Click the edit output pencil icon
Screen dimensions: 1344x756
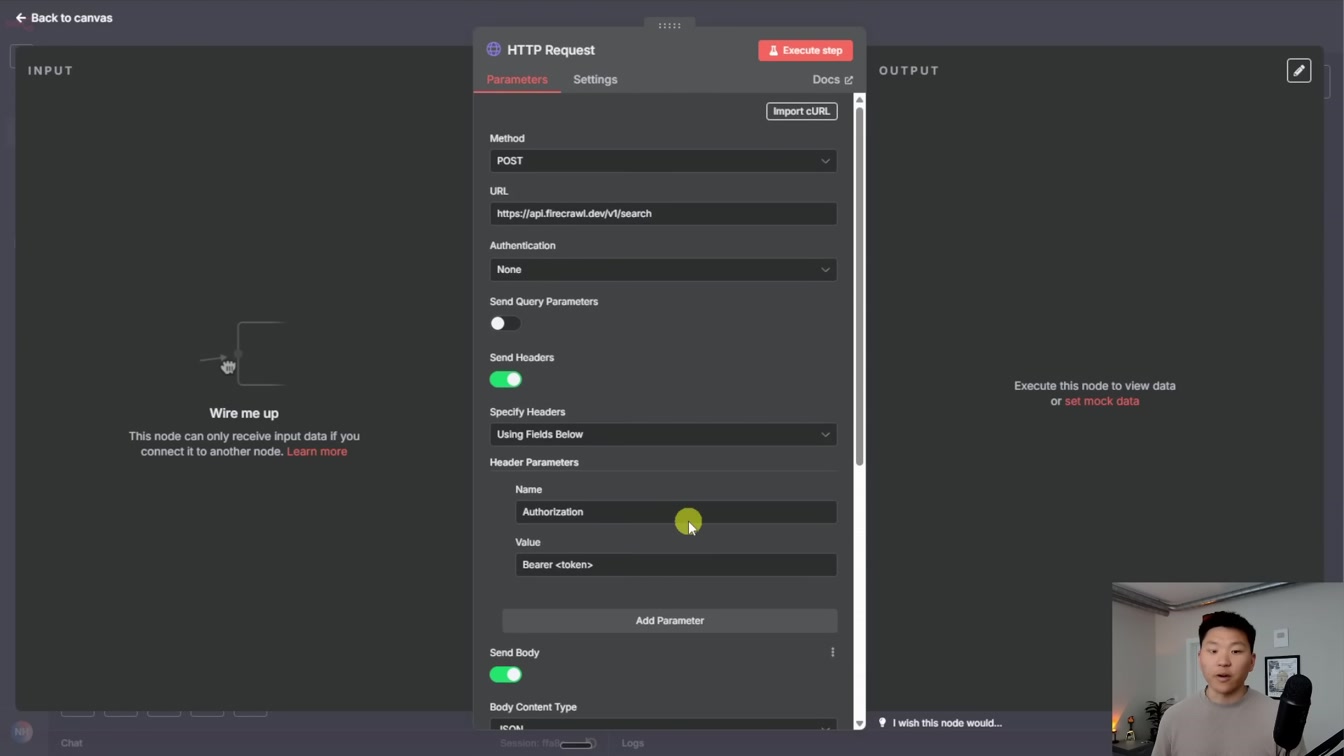click(1299, 70)
